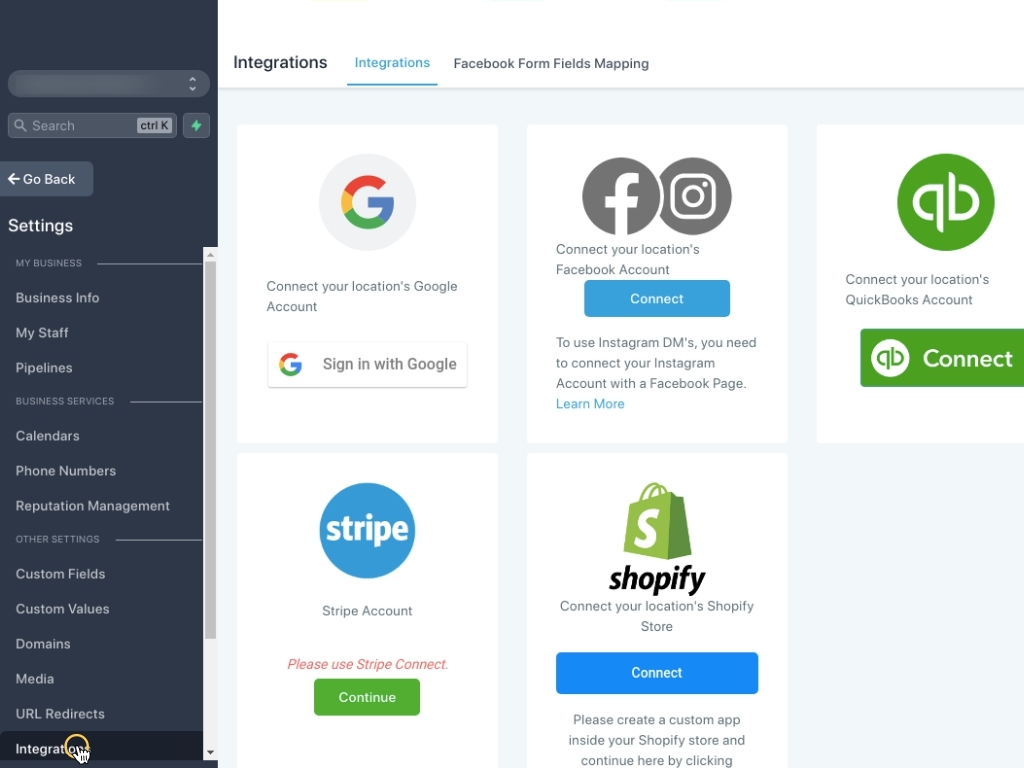Click the Stripe logo icon
The width and height of the screenshot is (1024, 768).
[367, 530]
